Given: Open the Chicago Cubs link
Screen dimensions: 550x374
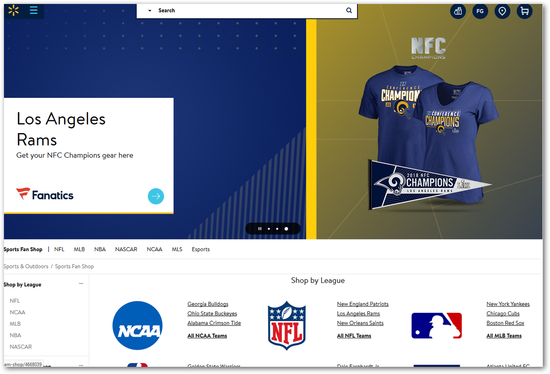Looking at the screenshot, I should pyautogui.click(x=503, y=314).
